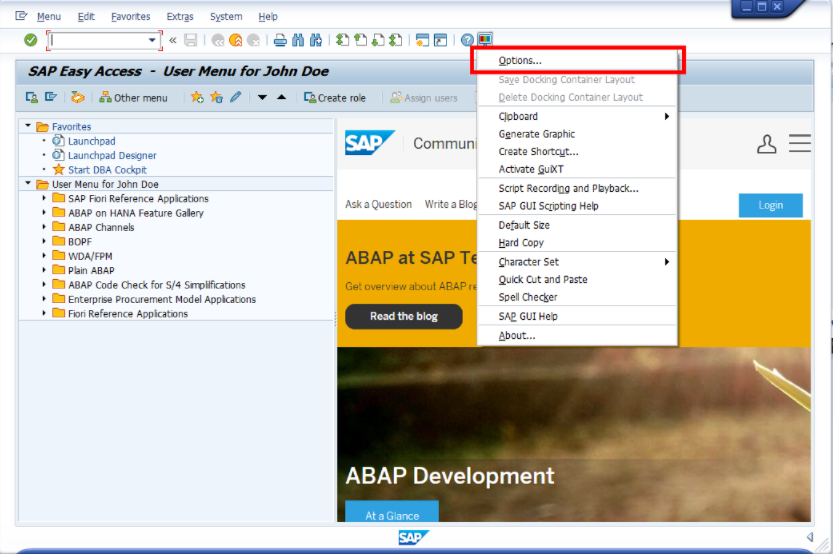Click the grey Cancel icon
833x554 pixels.
(x=253, y=40)
